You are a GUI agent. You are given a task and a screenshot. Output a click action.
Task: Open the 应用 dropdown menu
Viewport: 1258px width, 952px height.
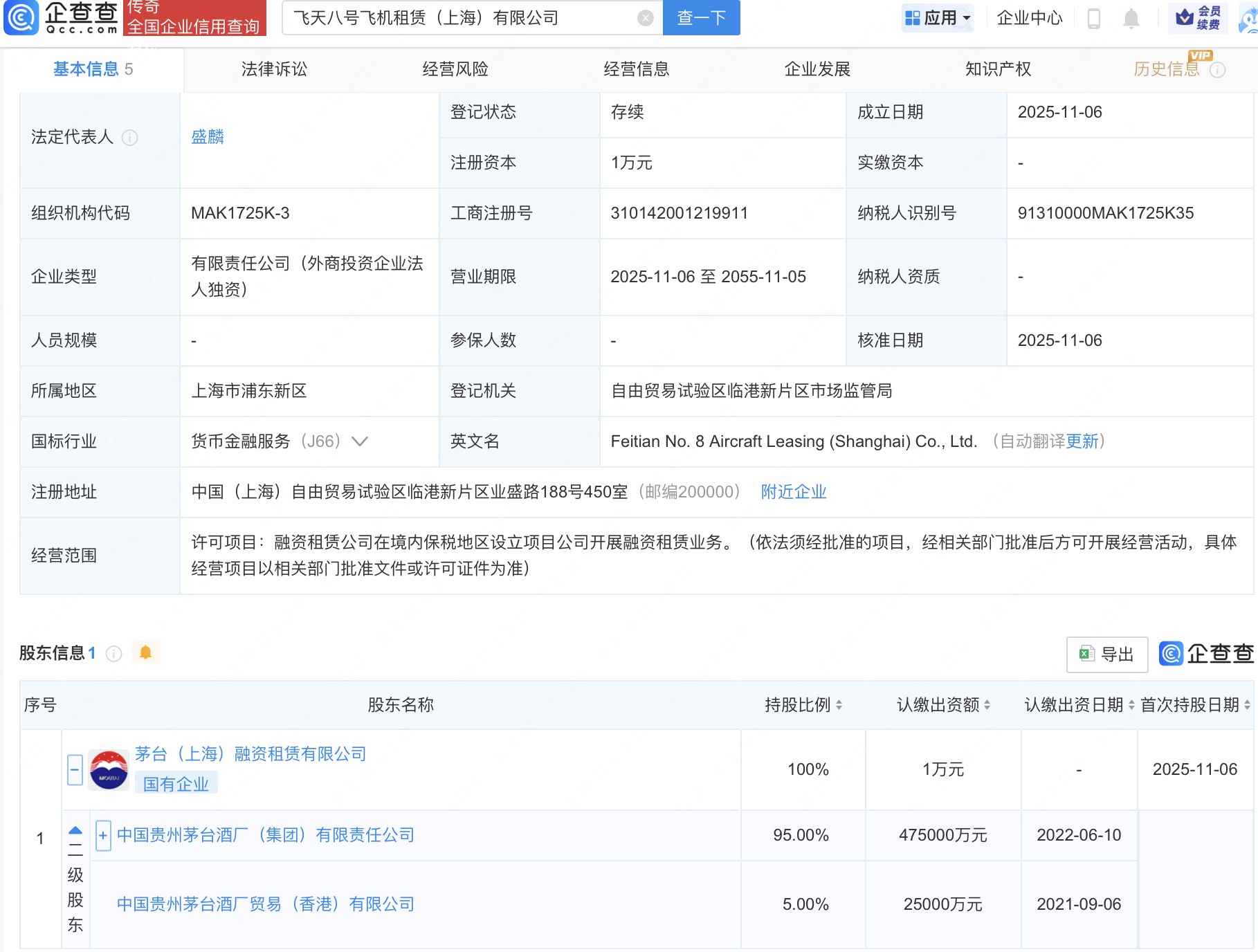(938, 18)
